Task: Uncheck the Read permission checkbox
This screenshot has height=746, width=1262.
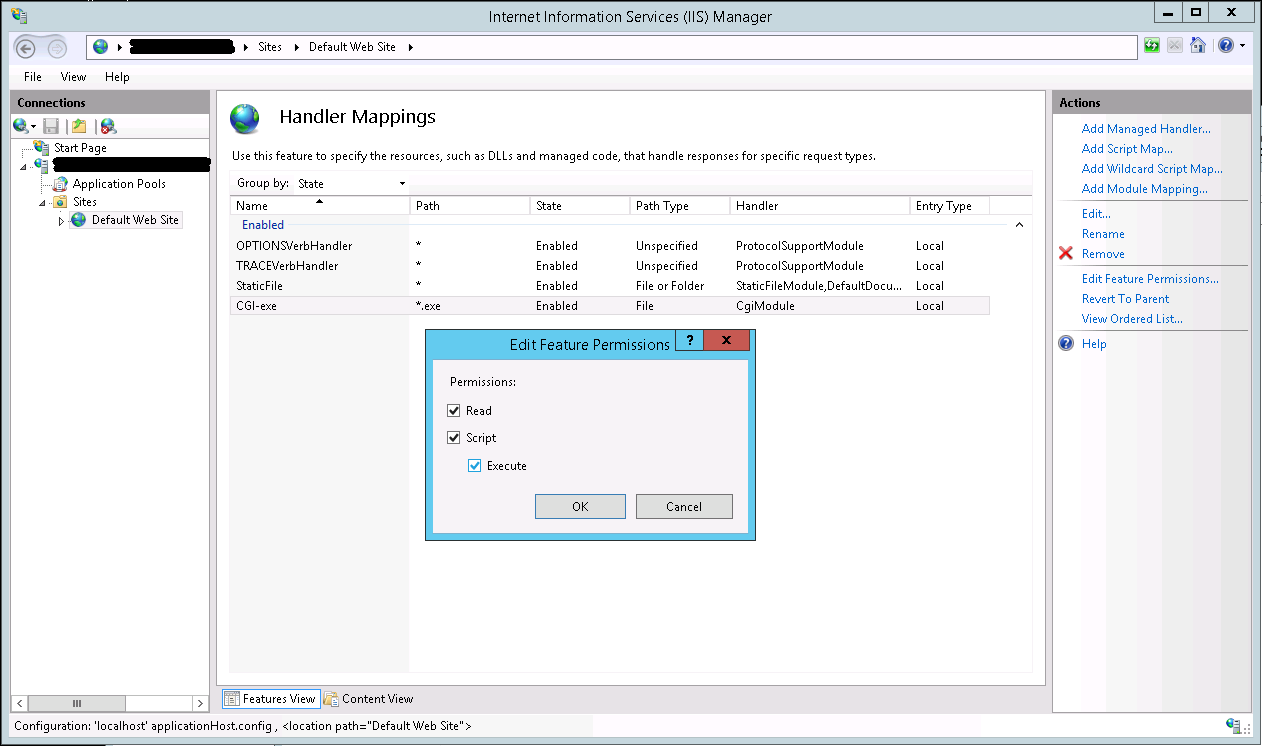Action: (454, 411)
